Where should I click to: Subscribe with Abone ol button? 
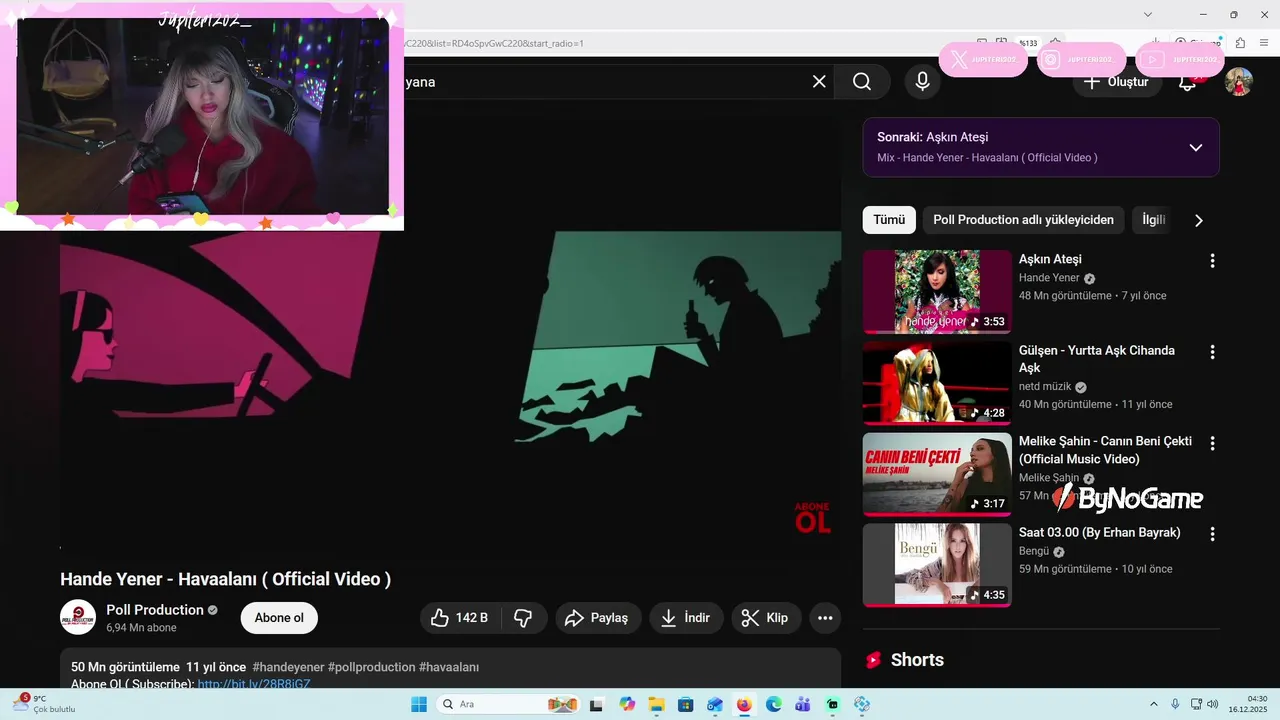(x=279, y=618)
